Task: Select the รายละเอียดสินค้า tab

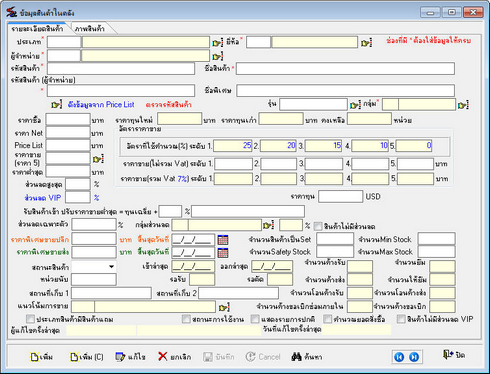Action: click(x=37, y=29)
